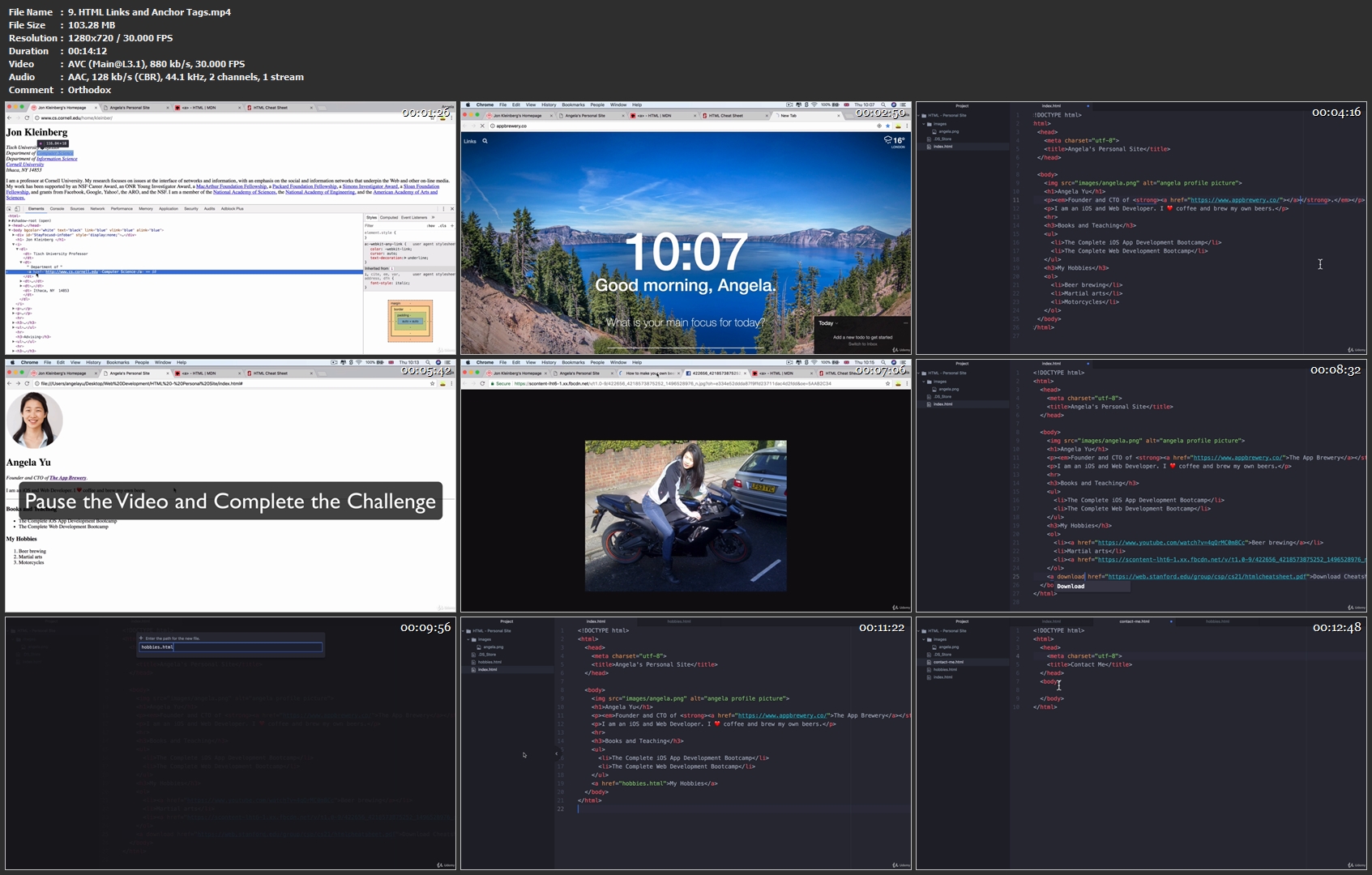
Task: Open the Network tab in DevTools
Action: coord(97,209)
